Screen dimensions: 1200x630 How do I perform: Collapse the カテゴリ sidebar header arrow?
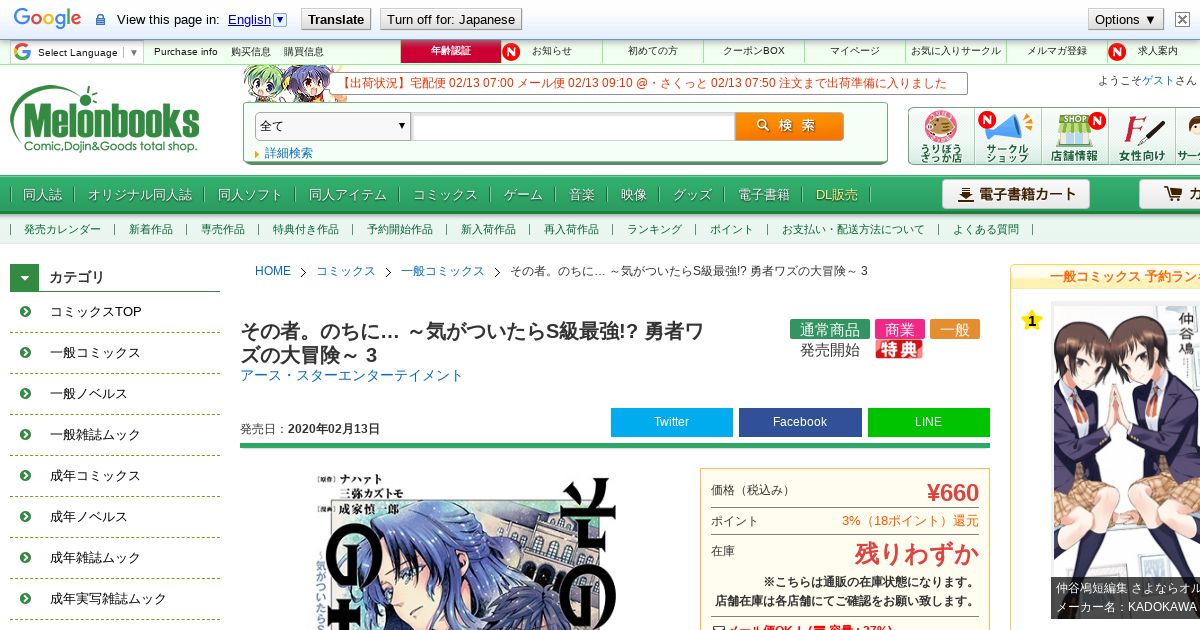point(25,277)
